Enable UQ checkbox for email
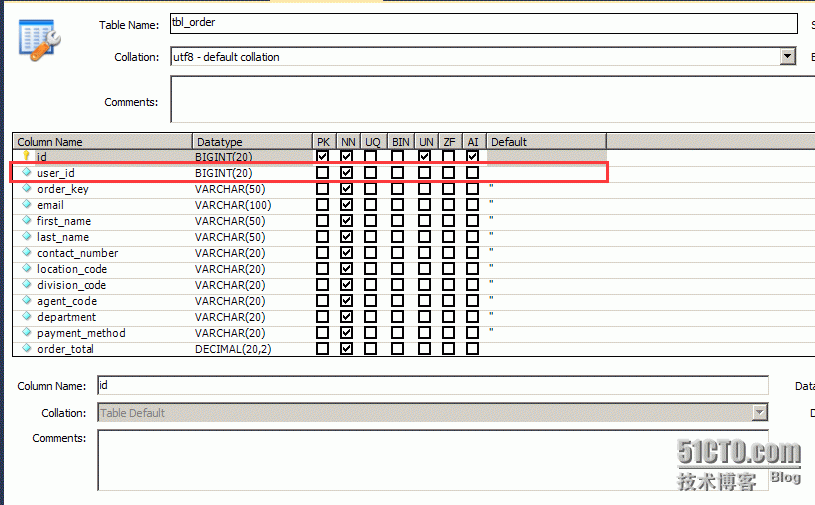Viewport: 815px width, 505px height. pyautogui.click(x=371, y=205)
